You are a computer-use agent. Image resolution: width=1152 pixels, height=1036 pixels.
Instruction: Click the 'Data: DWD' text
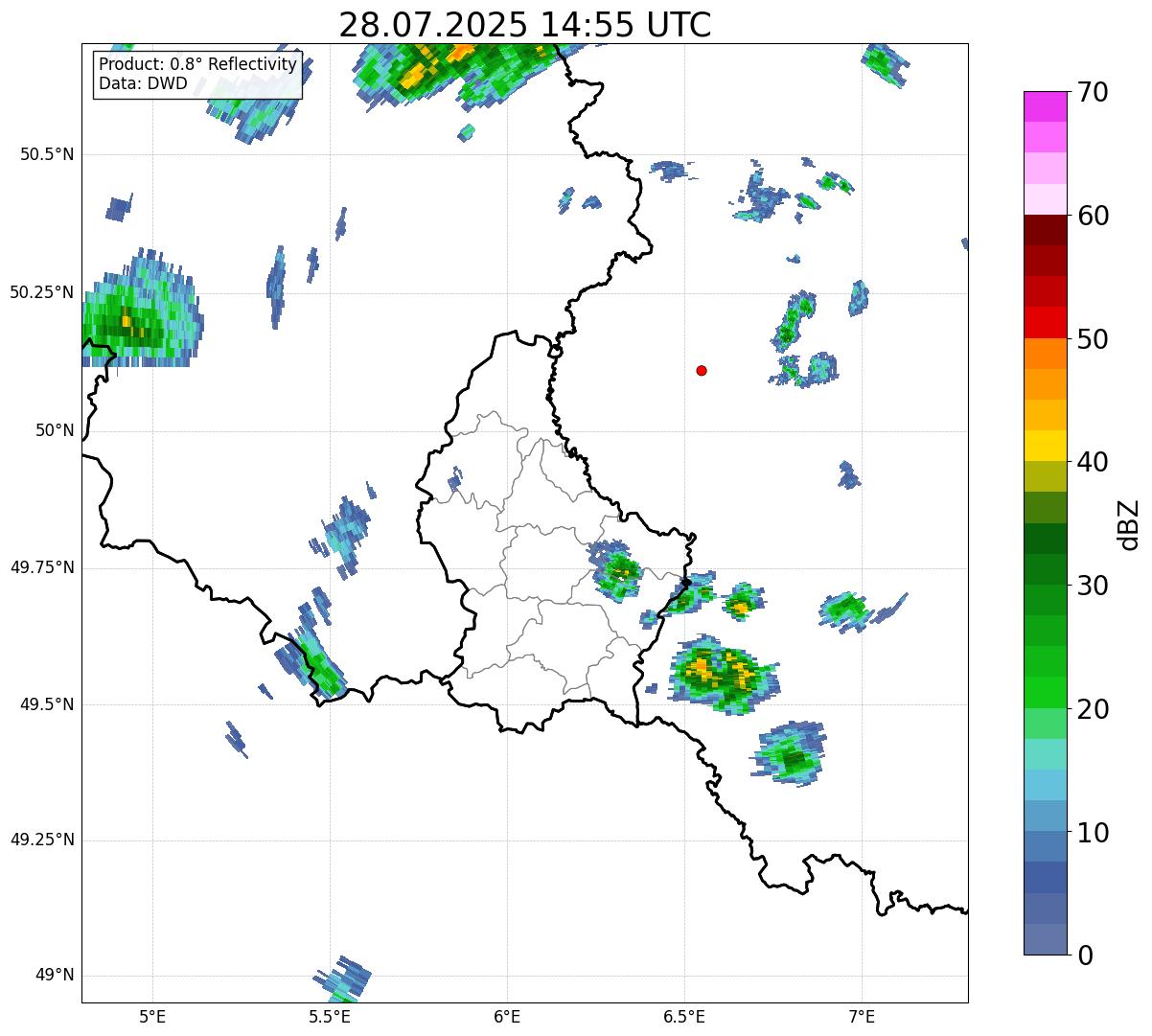coord(143,83)
